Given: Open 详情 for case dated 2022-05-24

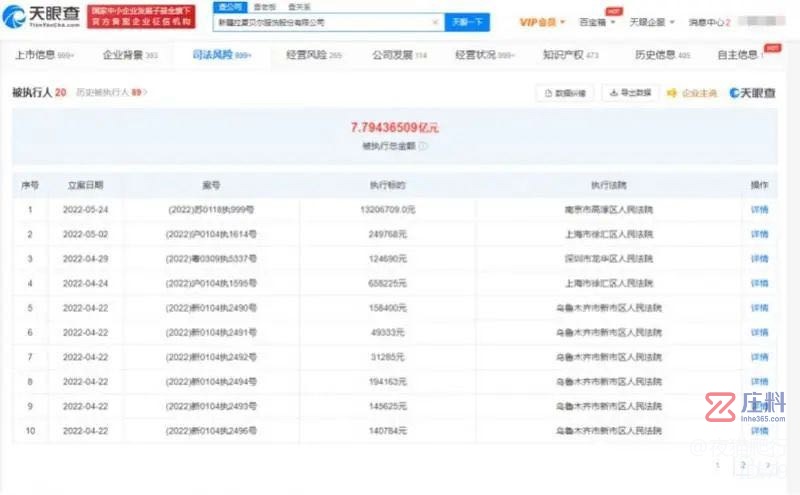Looking at the screenshot, I should click(x=759, y=210).
